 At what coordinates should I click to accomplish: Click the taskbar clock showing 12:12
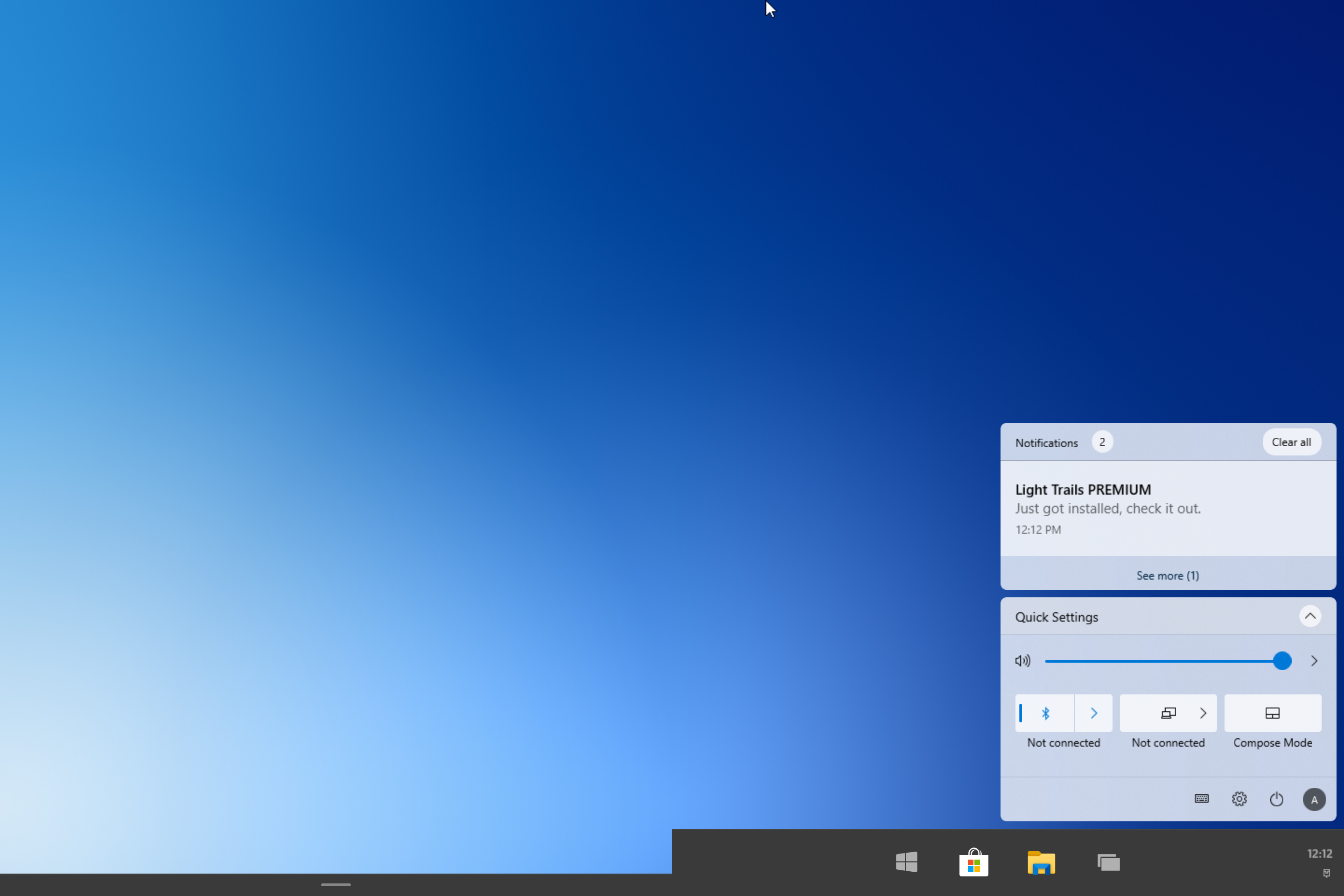click(x=1319, y=854)
